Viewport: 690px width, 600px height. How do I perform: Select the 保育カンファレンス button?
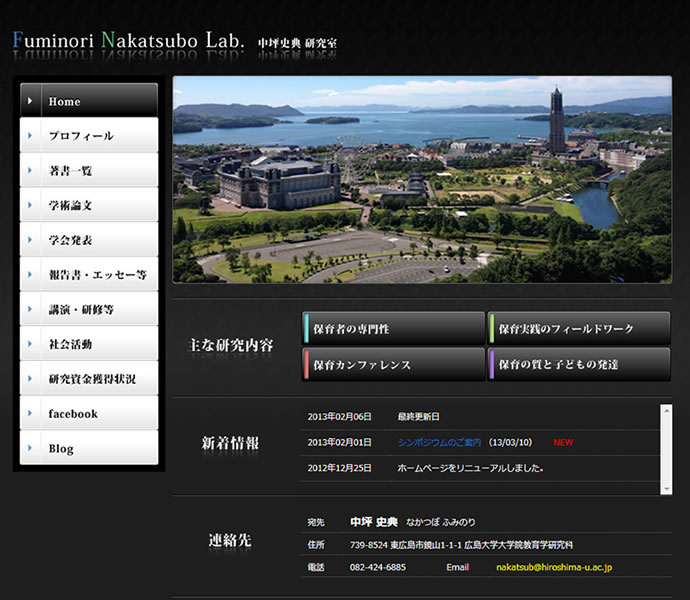coord(394,365)
